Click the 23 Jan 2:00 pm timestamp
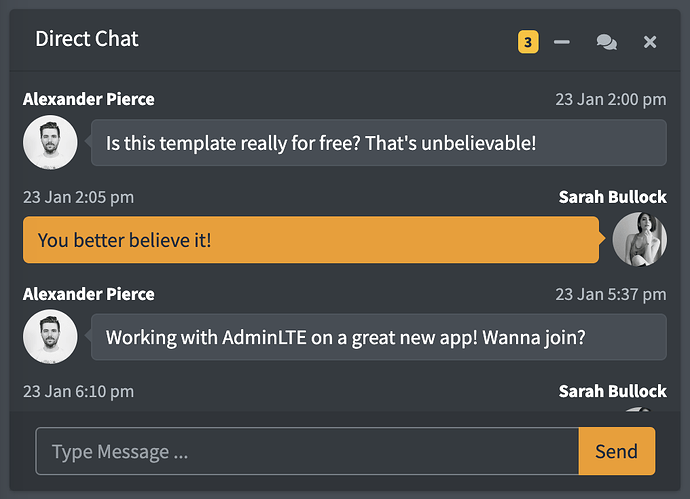The image size is (690, 499). [610, 99]
